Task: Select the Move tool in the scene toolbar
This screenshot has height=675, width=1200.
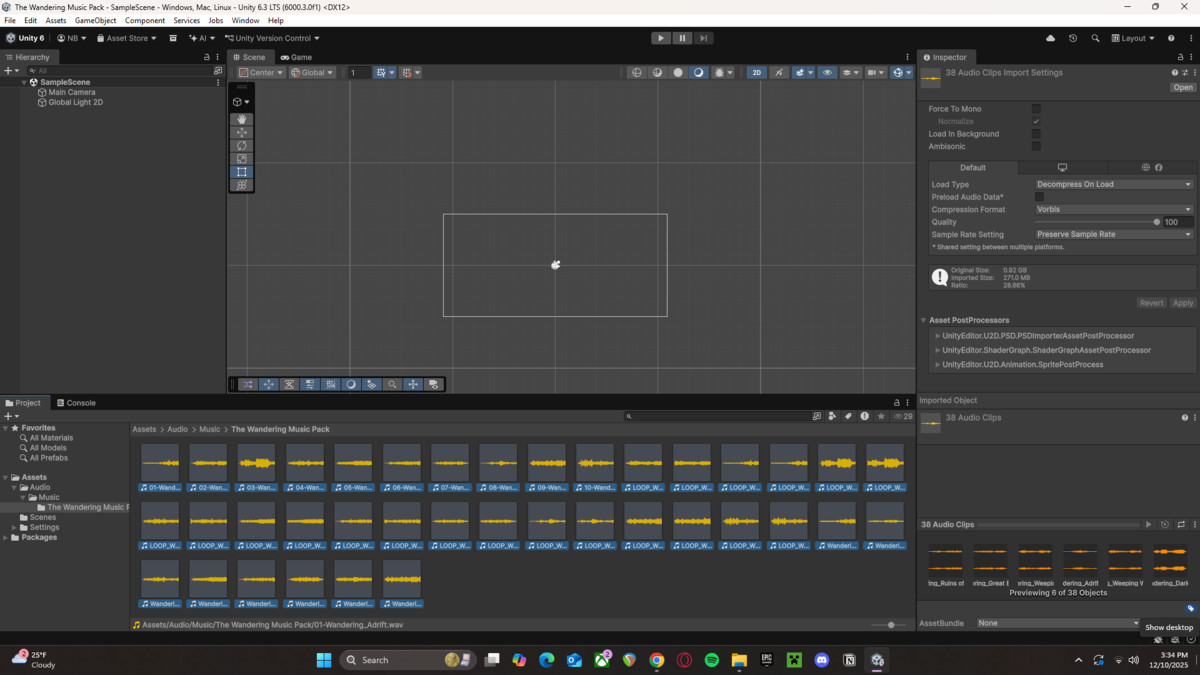Action: pos(241,132)
